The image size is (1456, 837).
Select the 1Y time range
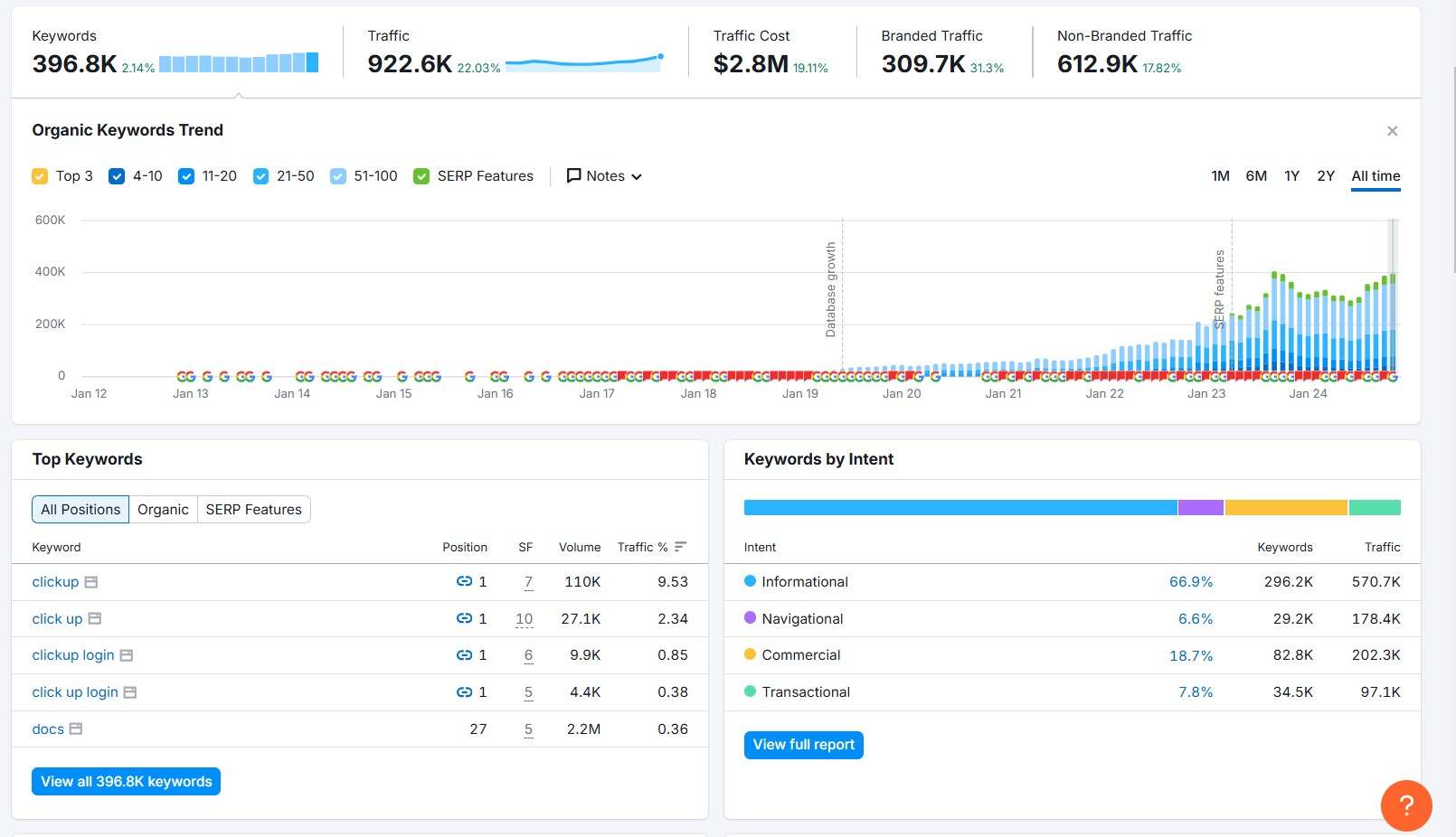1291,176
